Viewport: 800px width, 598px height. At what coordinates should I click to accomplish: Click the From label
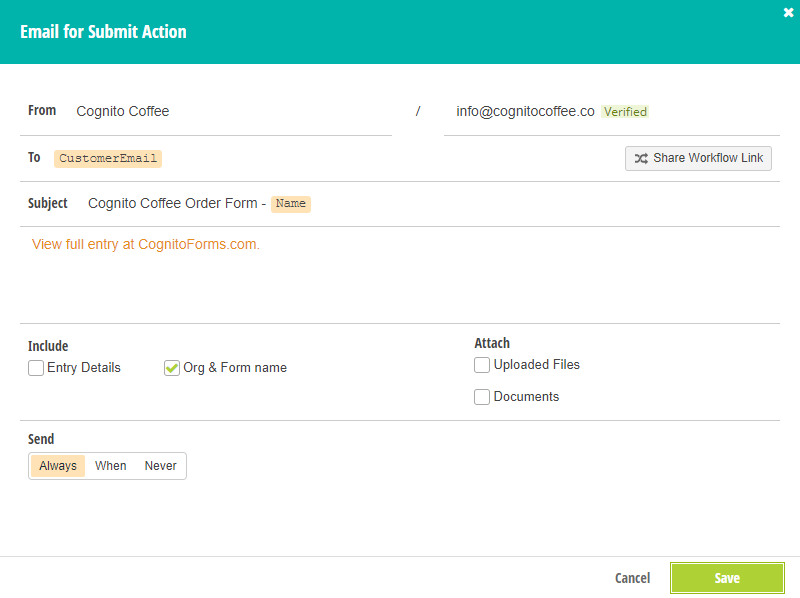click(42, 110)
